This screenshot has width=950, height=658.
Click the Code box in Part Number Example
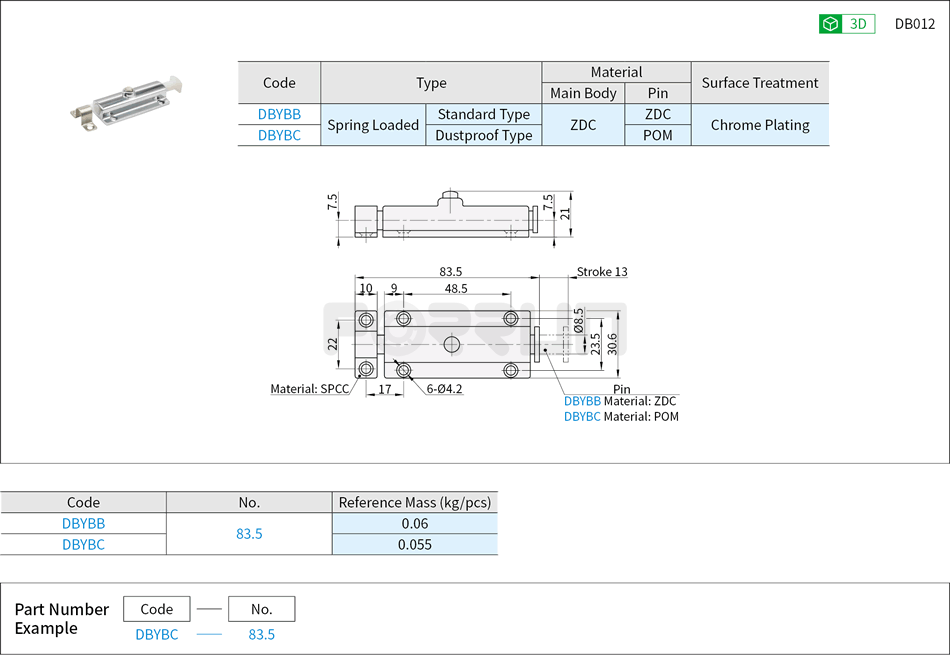tap(156, 608)
